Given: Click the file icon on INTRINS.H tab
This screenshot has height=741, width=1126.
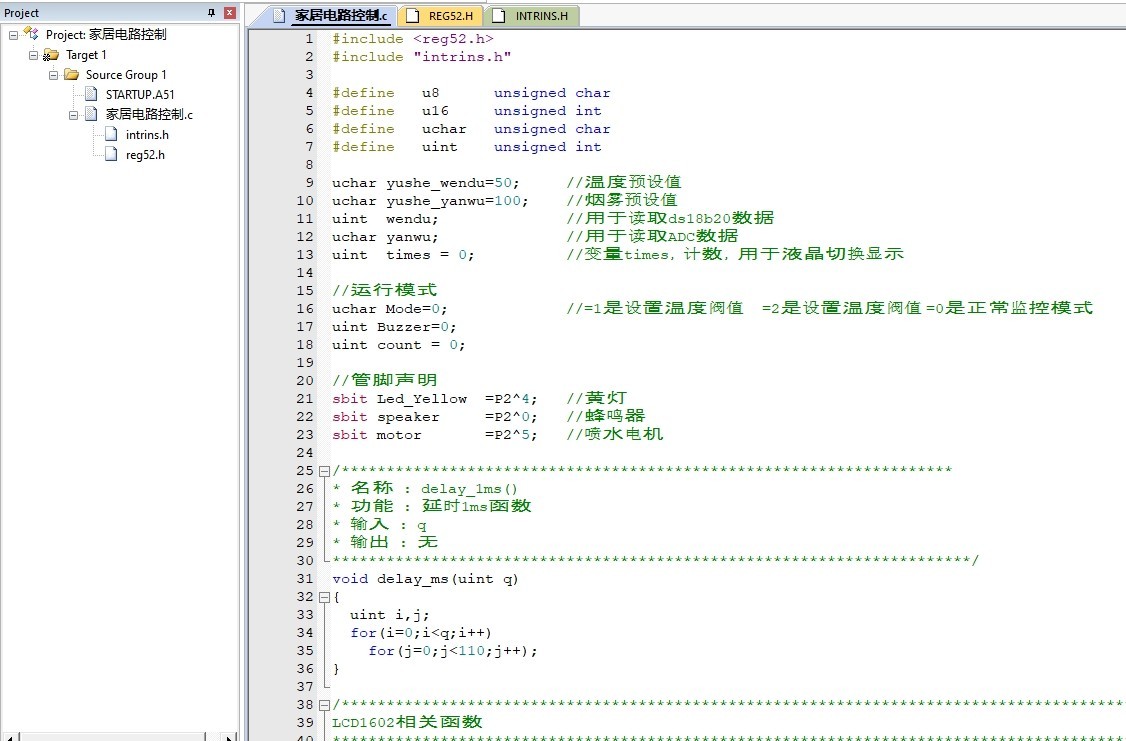Looking at the screenshot, I should coord(499,16).
